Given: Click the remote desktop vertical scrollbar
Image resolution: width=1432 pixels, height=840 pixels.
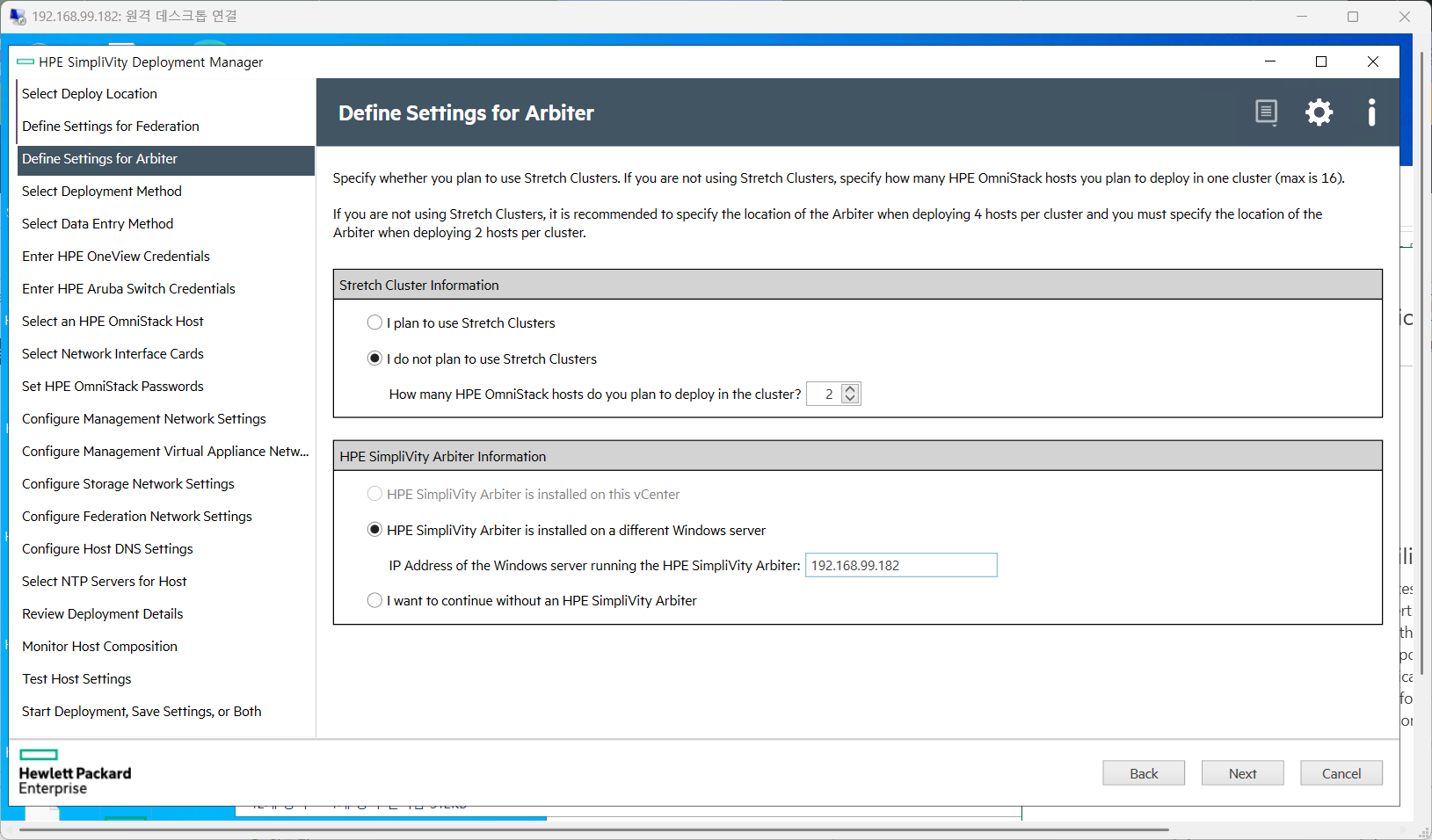Looking at the screenshot, I should click(1421, 363).
